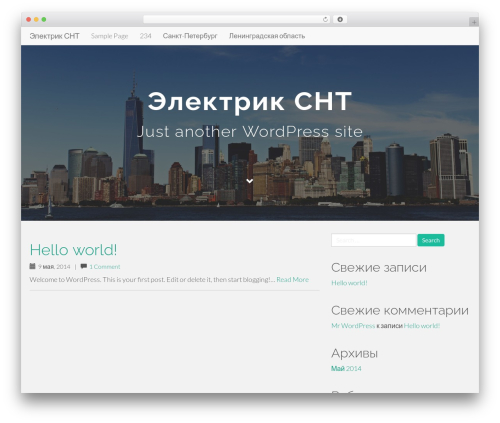Click the browser address bar

[237, 20]
